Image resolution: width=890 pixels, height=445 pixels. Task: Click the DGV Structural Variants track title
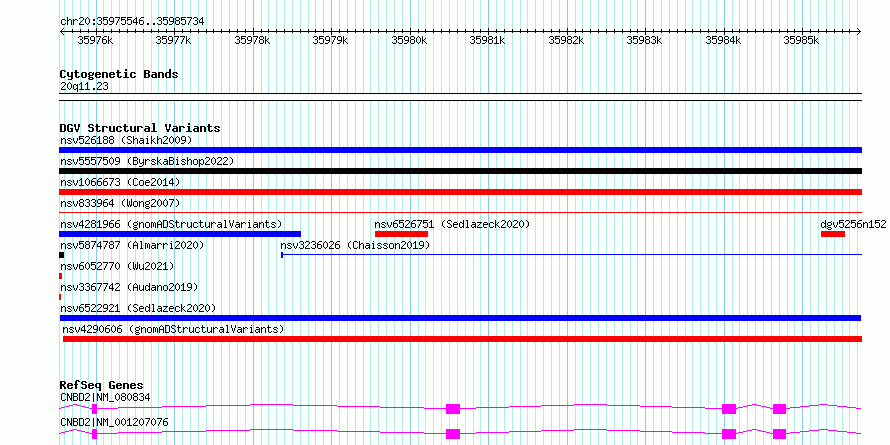pos(140,128)
